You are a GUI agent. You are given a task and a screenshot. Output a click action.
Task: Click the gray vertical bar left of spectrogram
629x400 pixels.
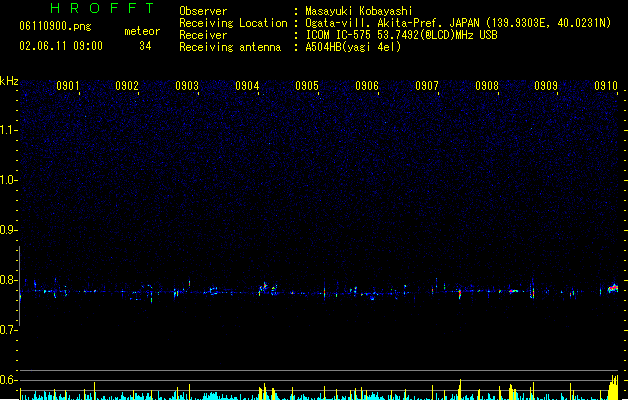(20, 286)
